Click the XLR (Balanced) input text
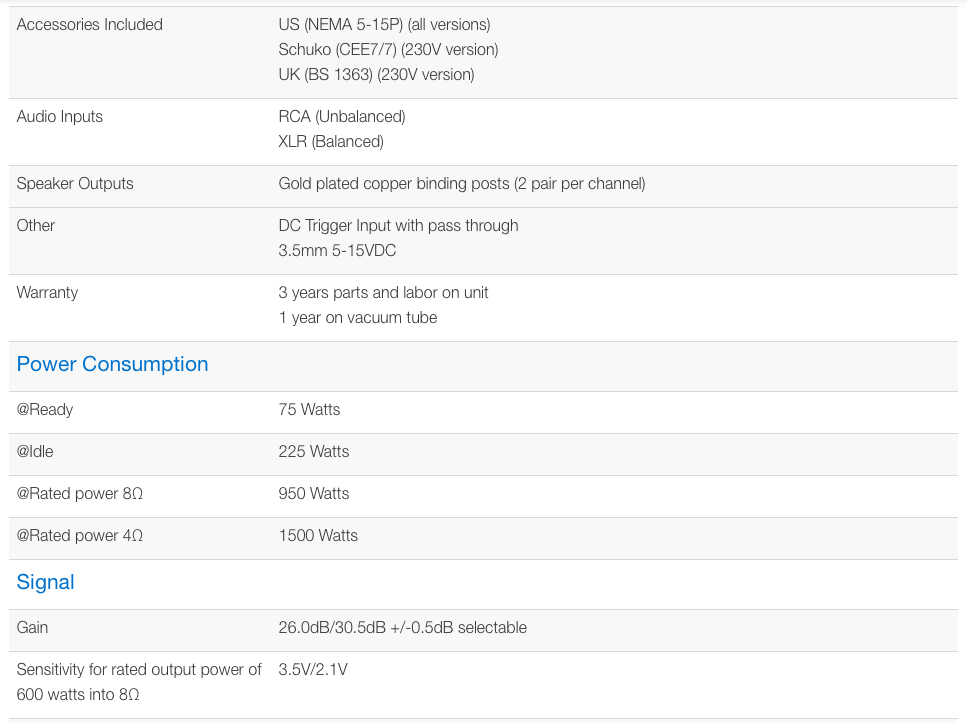The height and width of the screenshot is (723, 967). (331, 141)
